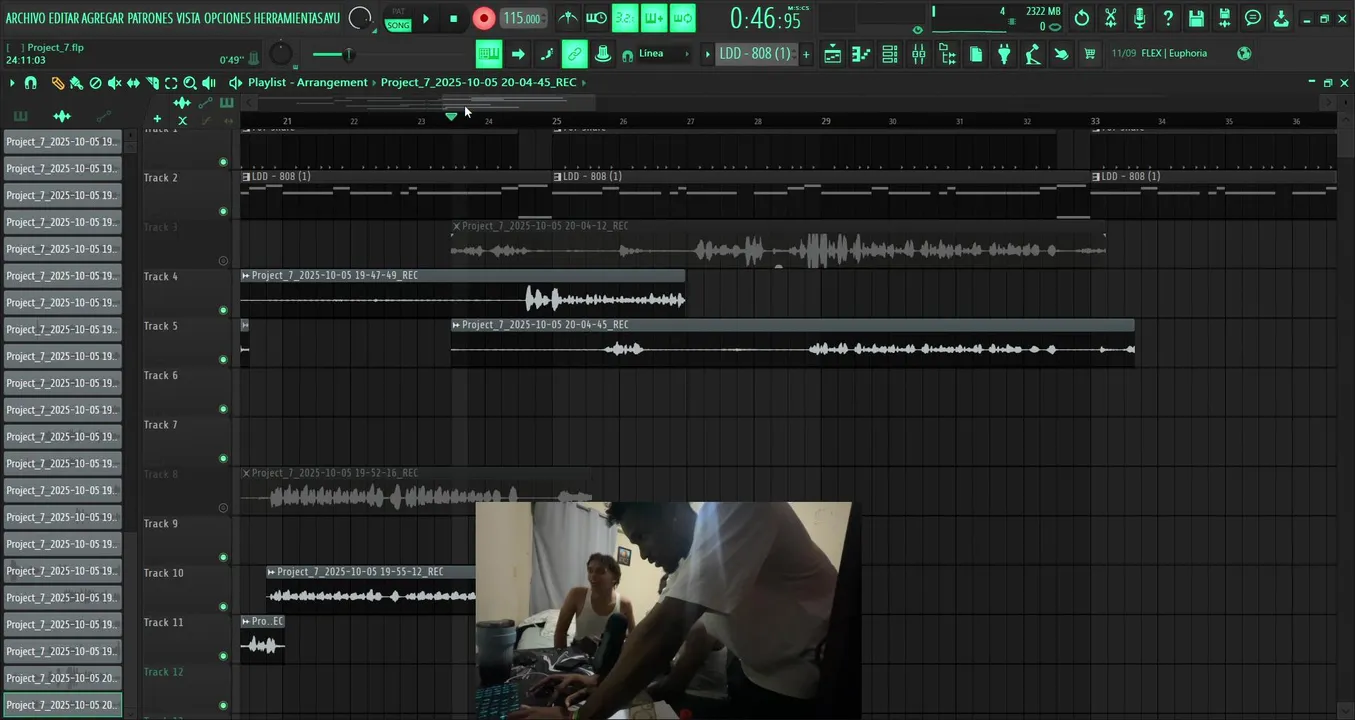The width and height of the screenshot is (1355, 720).
Task: Click the undo history circular arrow icon
Action: (1082, 18)
